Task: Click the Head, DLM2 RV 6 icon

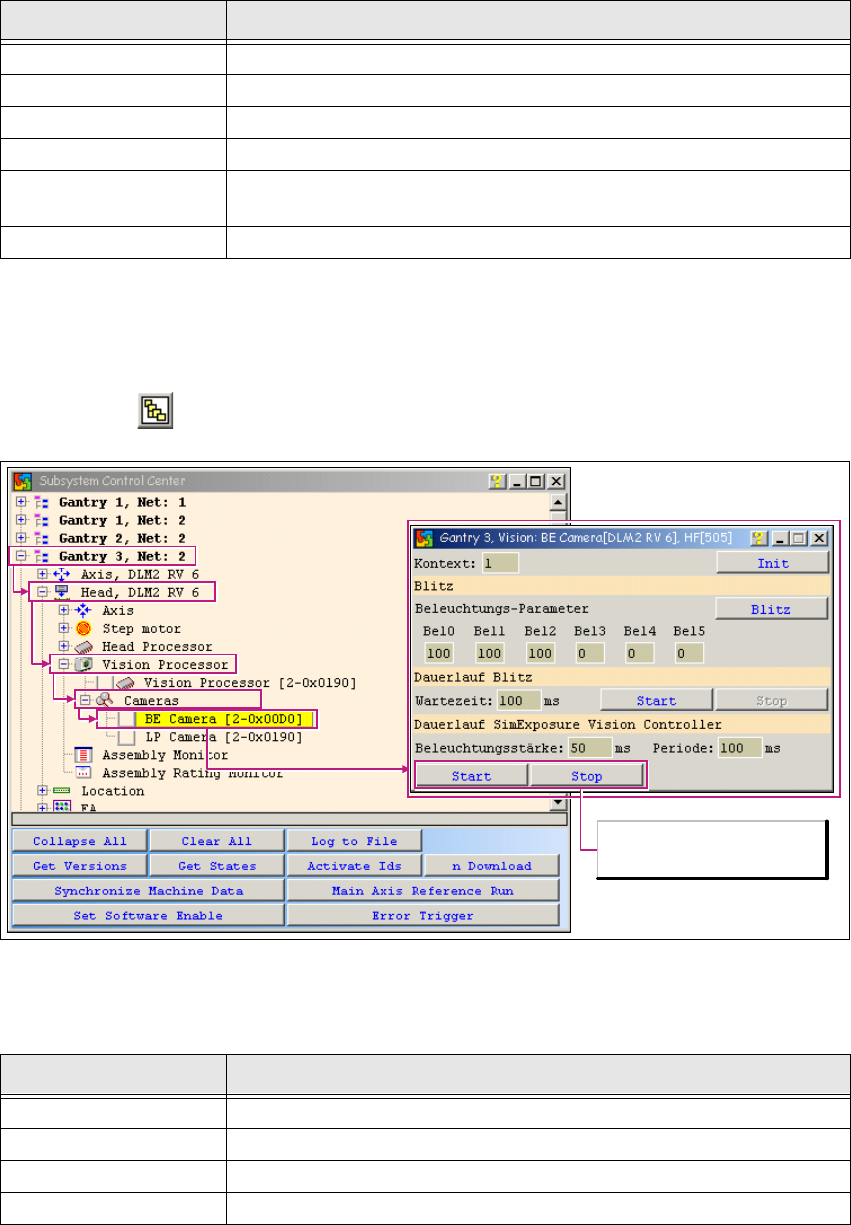Action: pyautogui.click(x=62, y=592)
